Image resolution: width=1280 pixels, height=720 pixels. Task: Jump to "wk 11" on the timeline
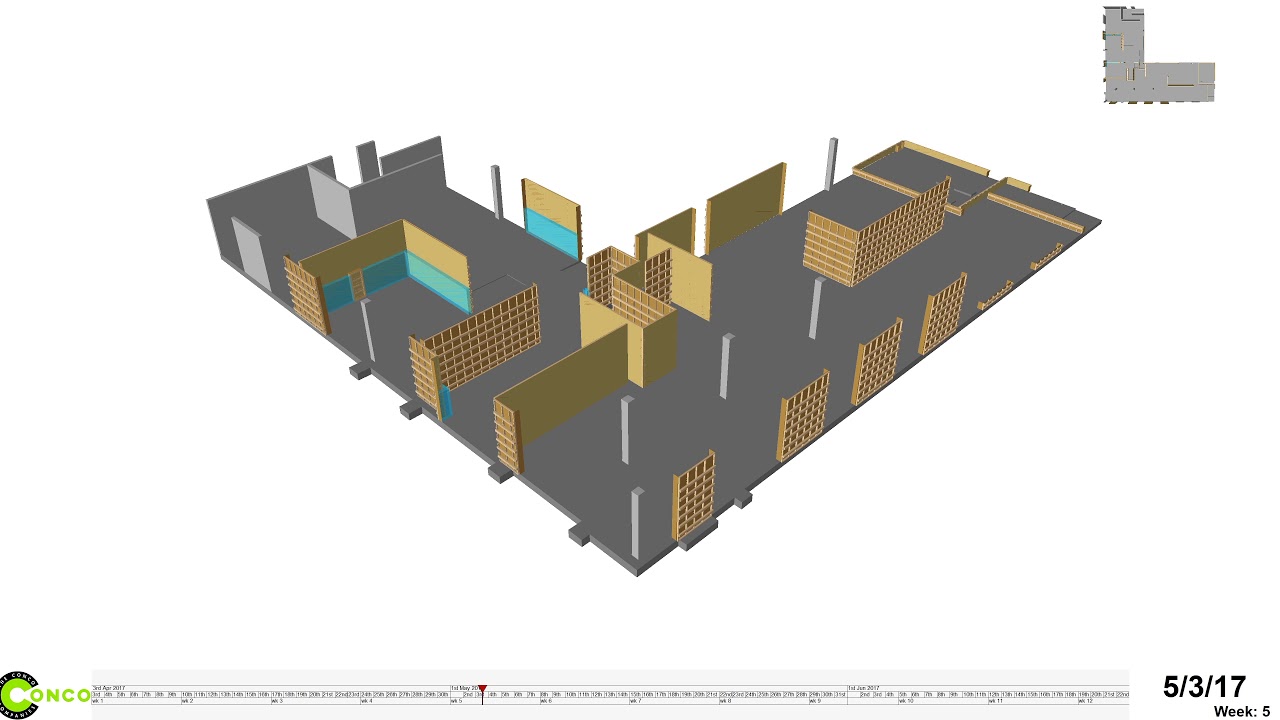click(996, 701)
